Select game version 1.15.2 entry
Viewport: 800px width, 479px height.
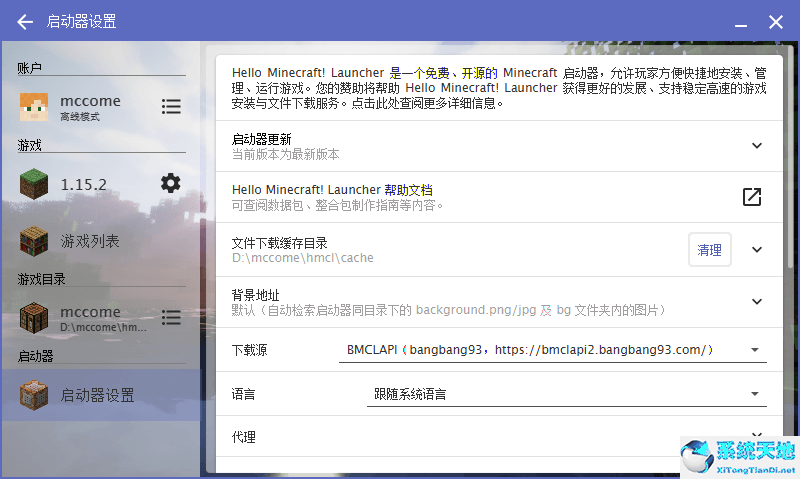point(101,184)
